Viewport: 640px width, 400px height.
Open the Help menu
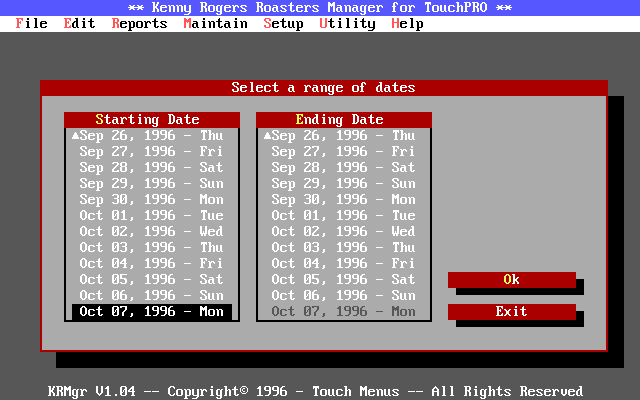407,24
